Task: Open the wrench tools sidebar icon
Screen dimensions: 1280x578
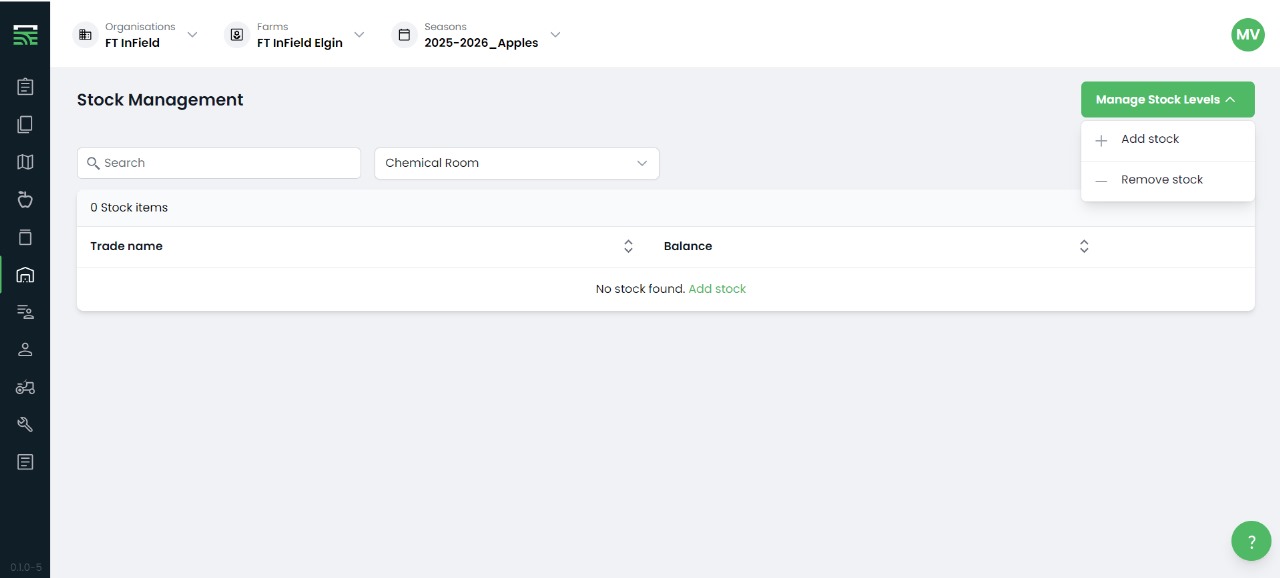Action: 25,424
